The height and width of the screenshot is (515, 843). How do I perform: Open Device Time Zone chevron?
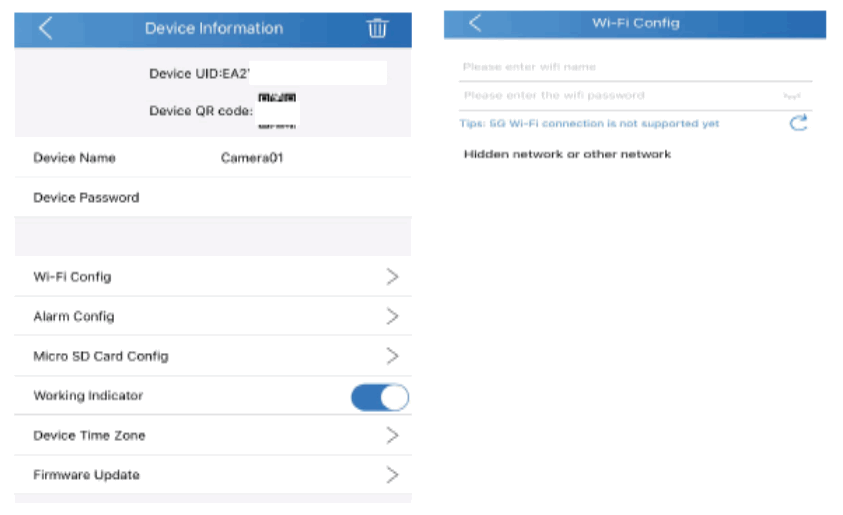tap(392, 436)
